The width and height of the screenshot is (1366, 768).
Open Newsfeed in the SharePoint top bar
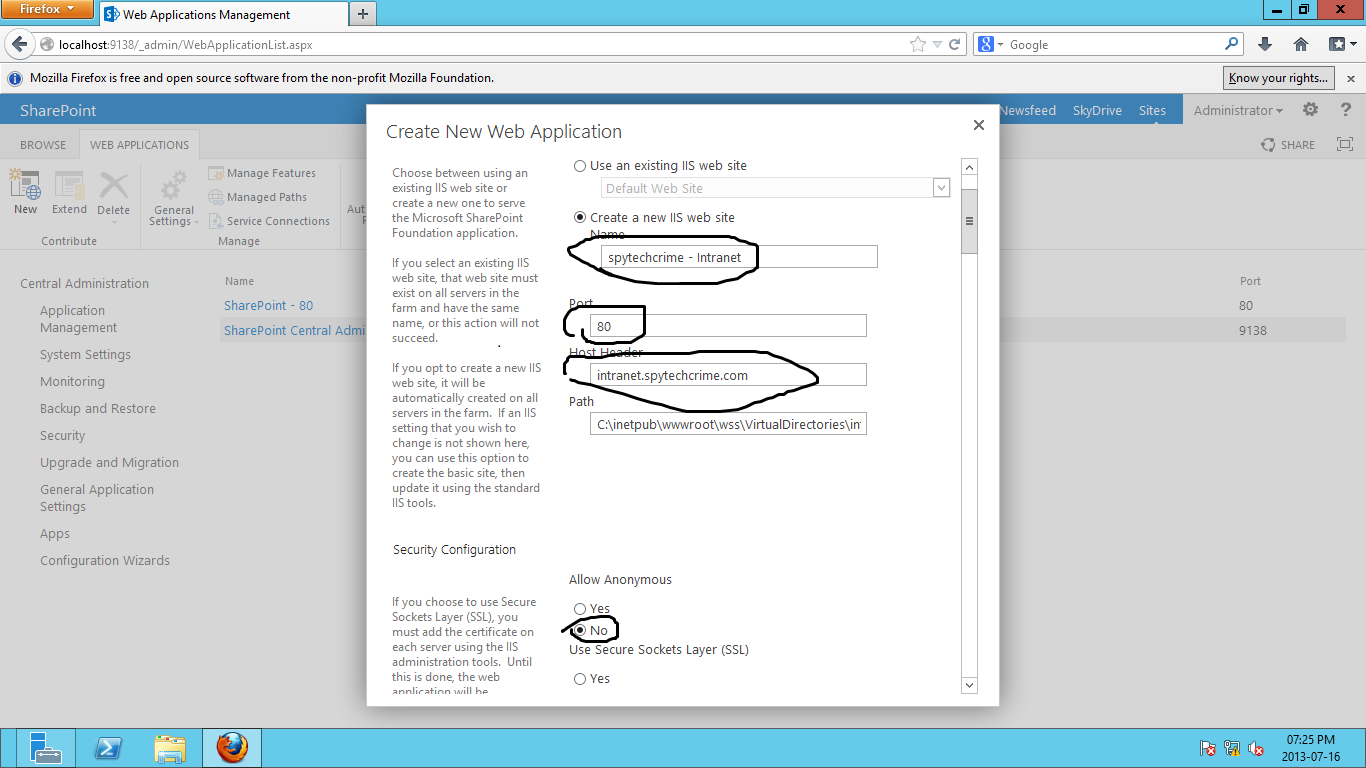tap(1028, 110)
